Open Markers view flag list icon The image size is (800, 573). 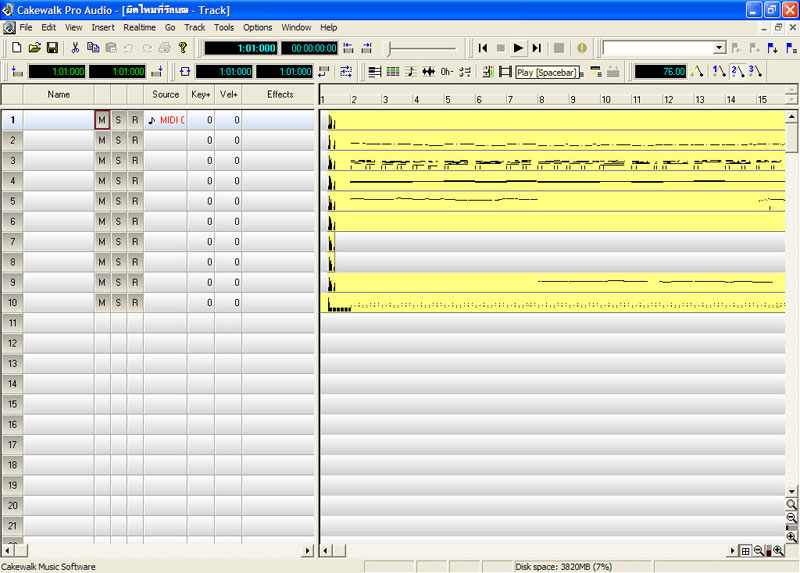point(791,48)
